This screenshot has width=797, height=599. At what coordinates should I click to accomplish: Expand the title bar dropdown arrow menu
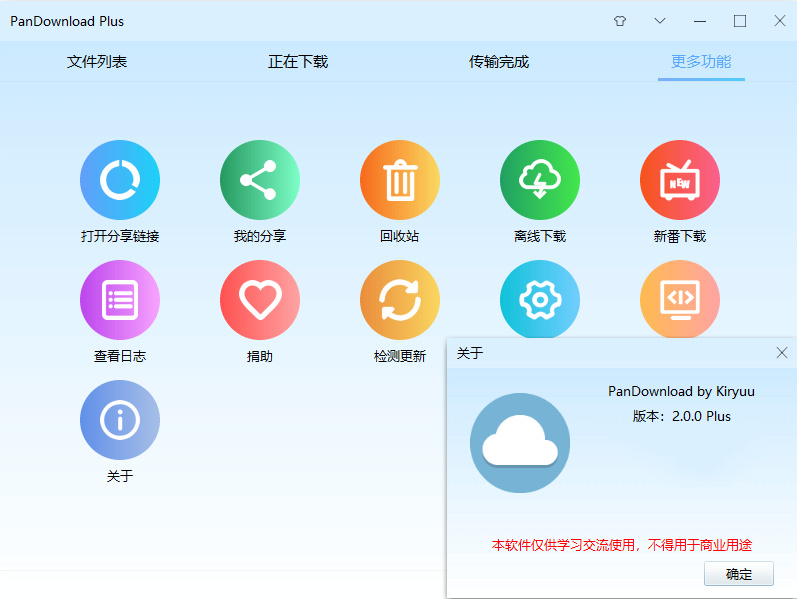coord(660,21)
